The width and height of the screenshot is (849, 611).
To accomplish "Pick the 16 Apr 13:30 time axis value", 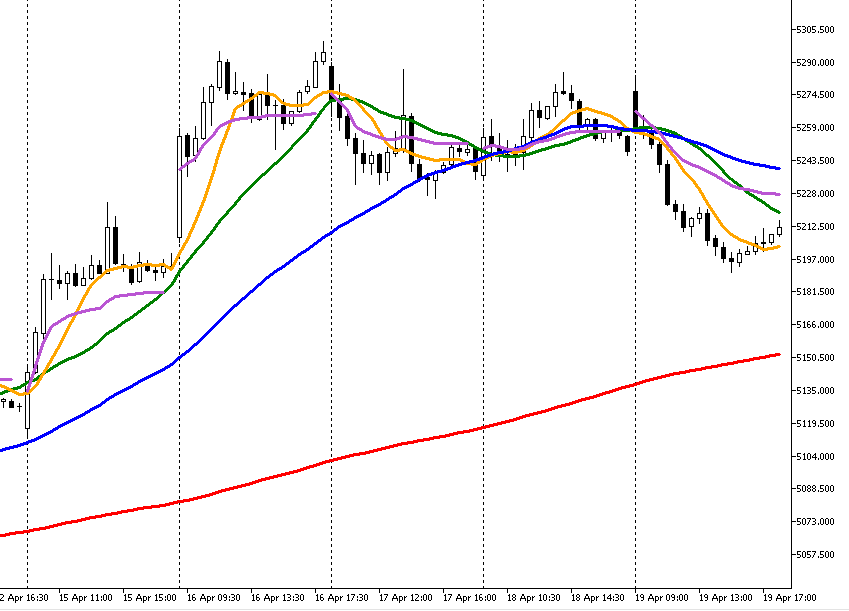I will click(277, 598).
